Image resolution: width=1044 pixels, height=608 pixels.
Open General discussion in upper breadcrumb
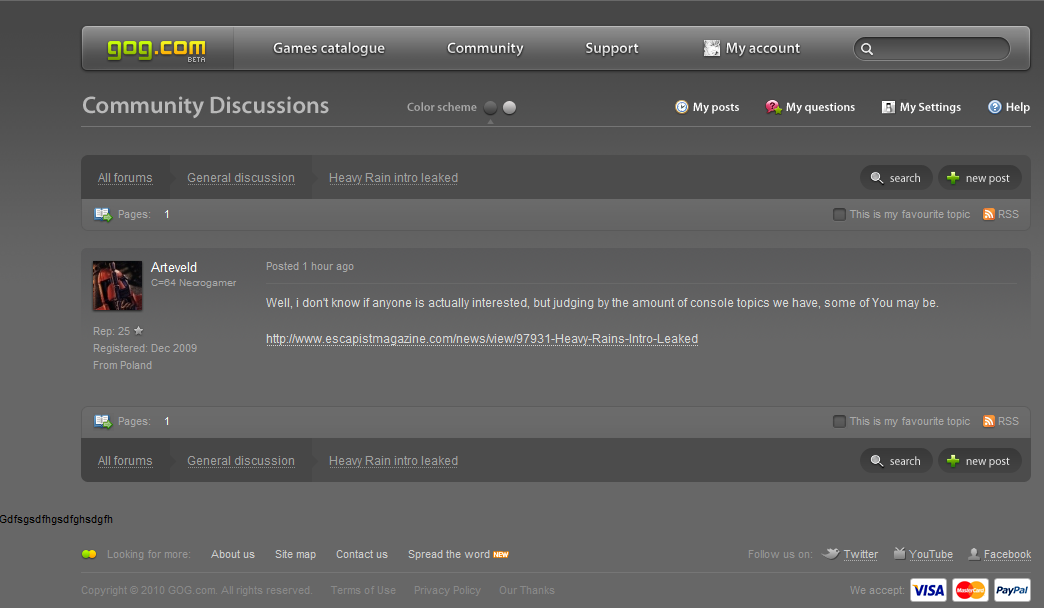pos(241,178)
